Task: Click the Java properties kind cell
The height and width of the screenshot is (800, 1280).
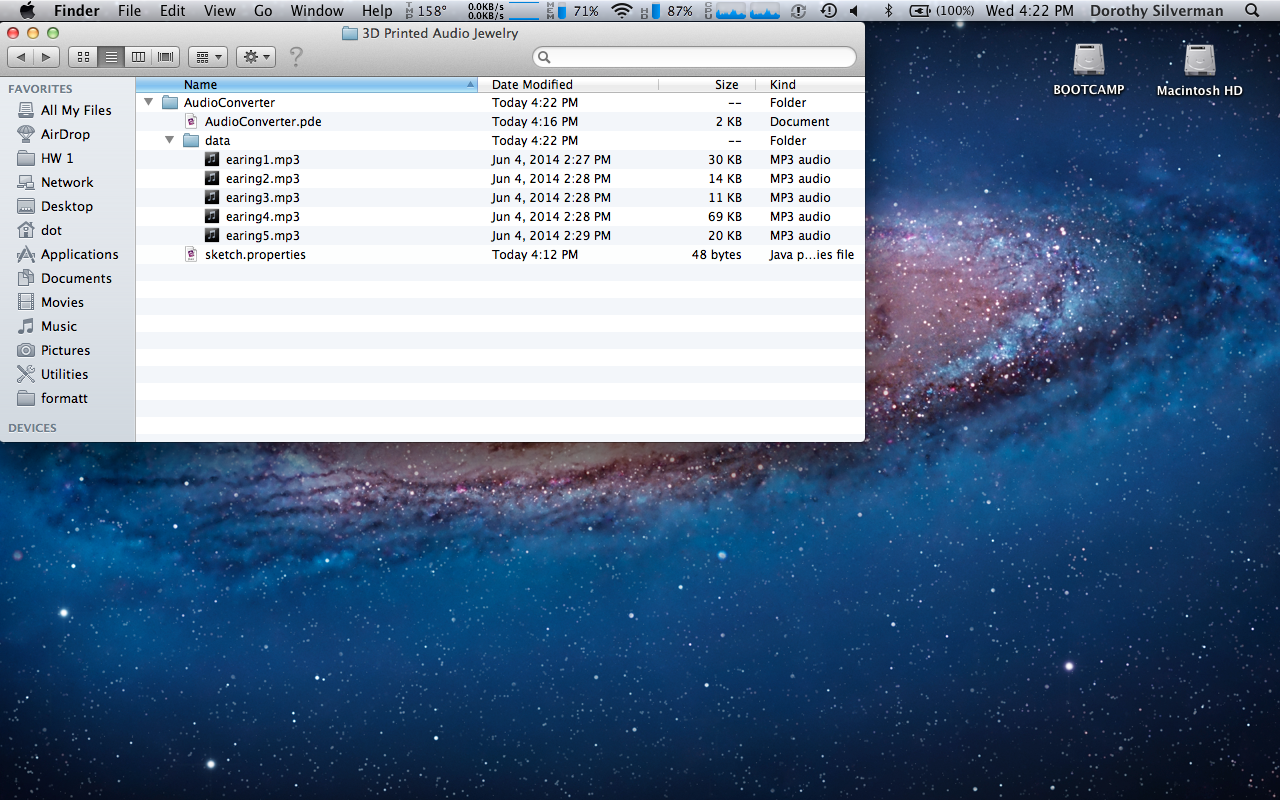Action: 812,254
